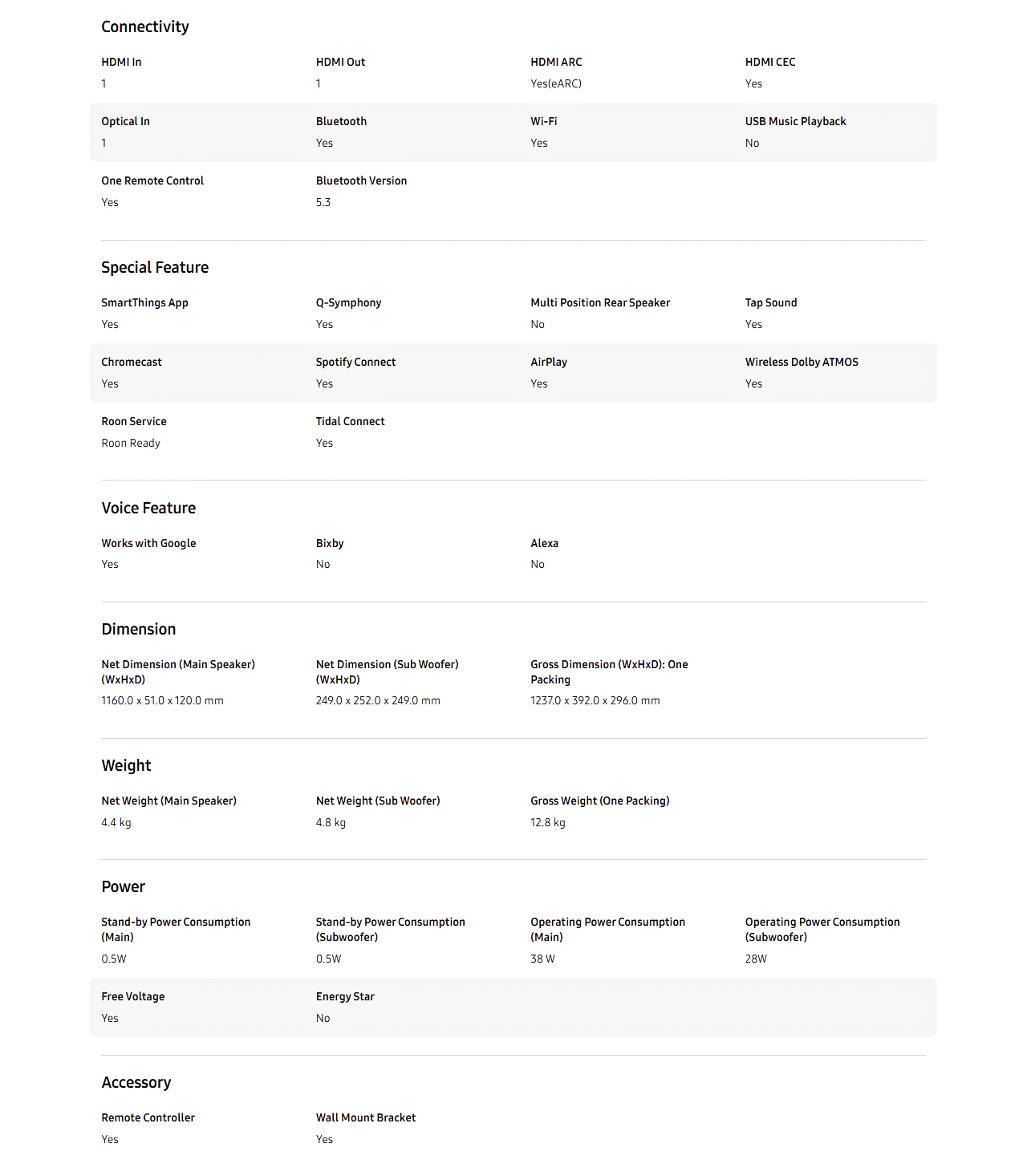Click the HDMI ARC spec label
1027x1176 pixels.
(556, 62)
